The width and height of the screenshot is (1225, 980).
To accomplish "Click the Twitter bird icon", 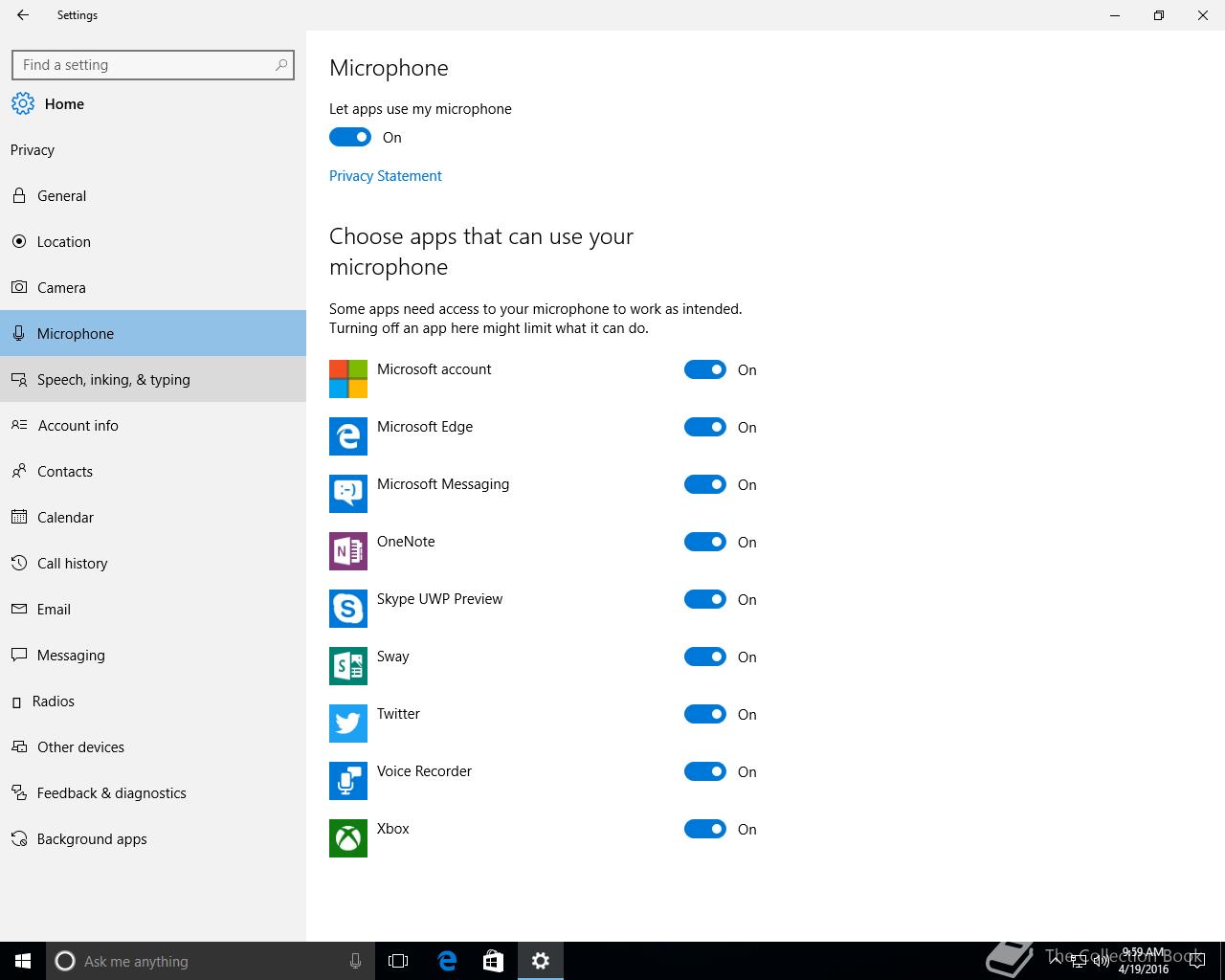I will pos(348,724).
